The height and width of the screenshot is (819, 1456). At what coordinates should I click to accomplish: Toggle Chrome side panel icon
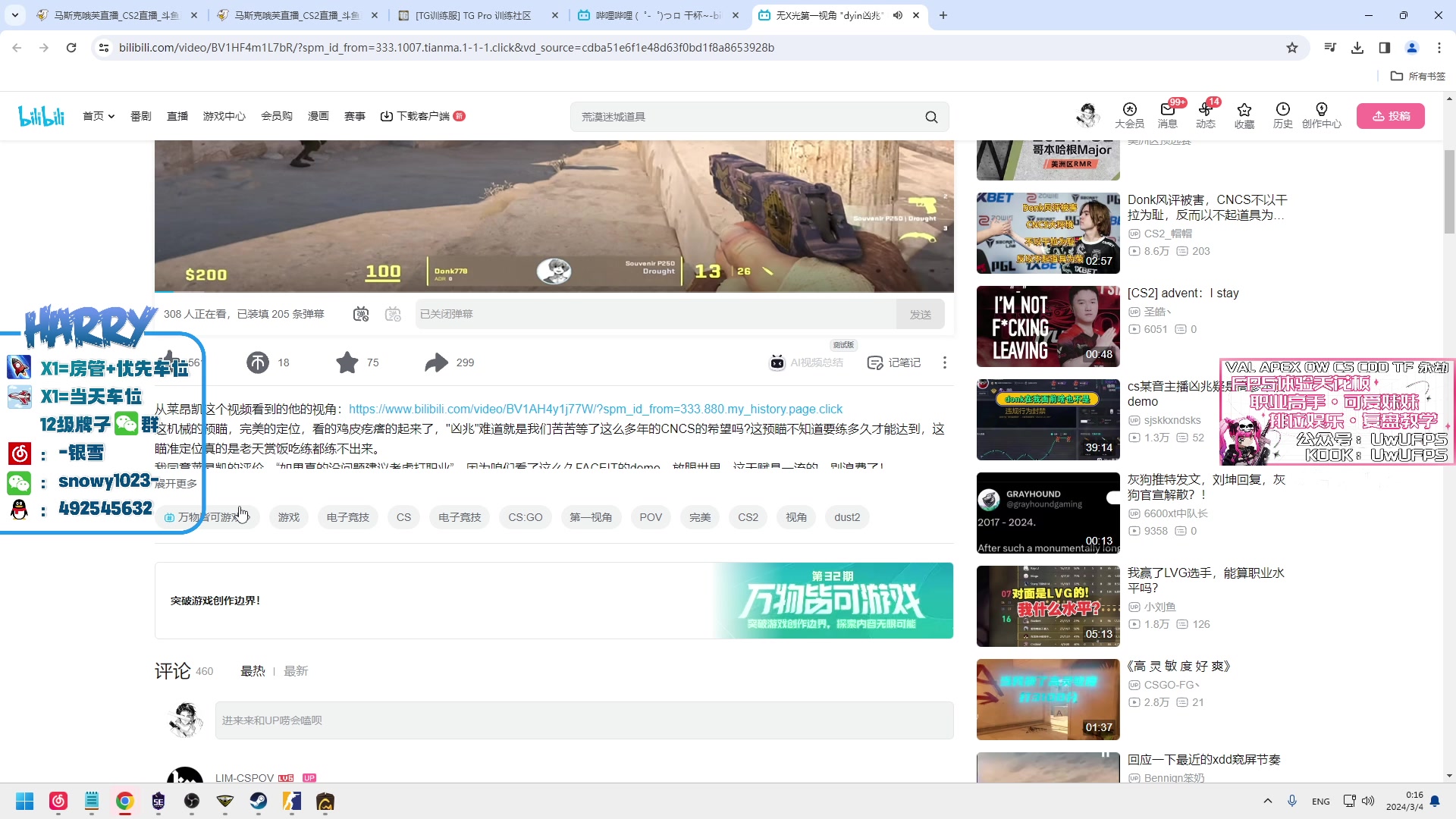tap(1385, 48)
